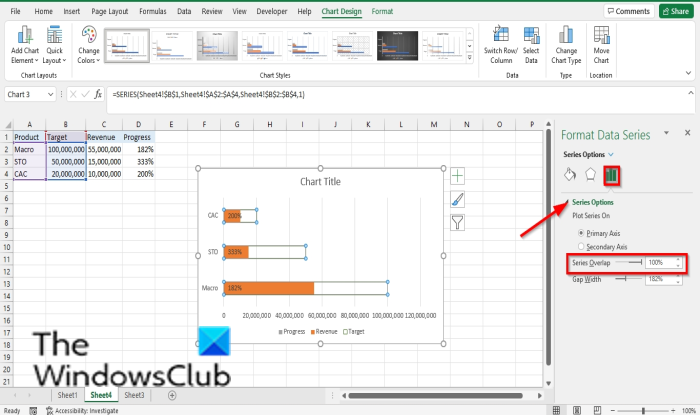The width and height of the screenshot is (700, 415).
Task: Click the Move Chart button
Action: (x=601, y=45)
